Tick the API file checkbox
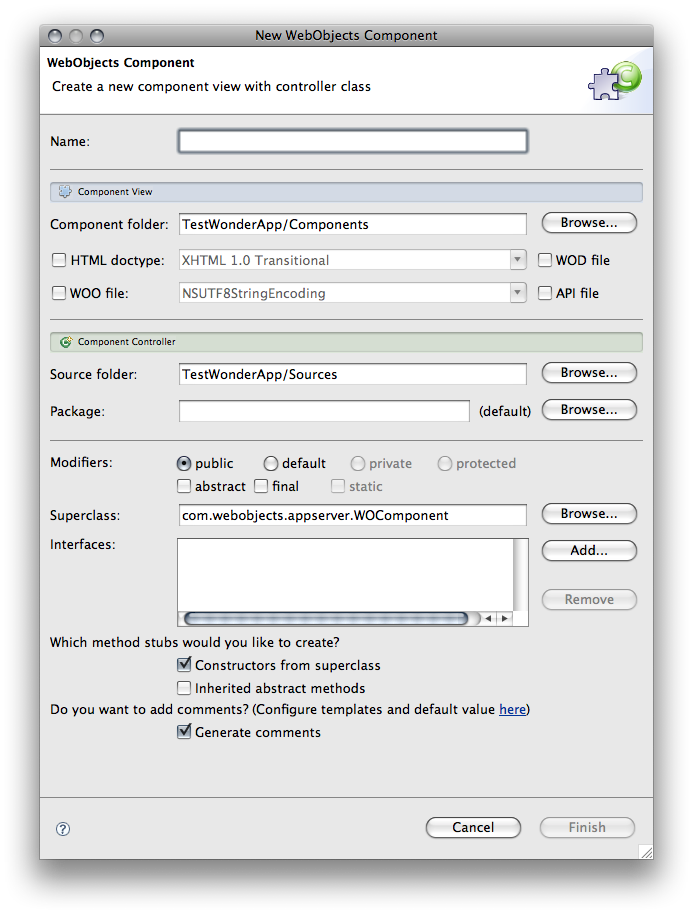This screenshot has height=914, width=693. coord(544,293)
